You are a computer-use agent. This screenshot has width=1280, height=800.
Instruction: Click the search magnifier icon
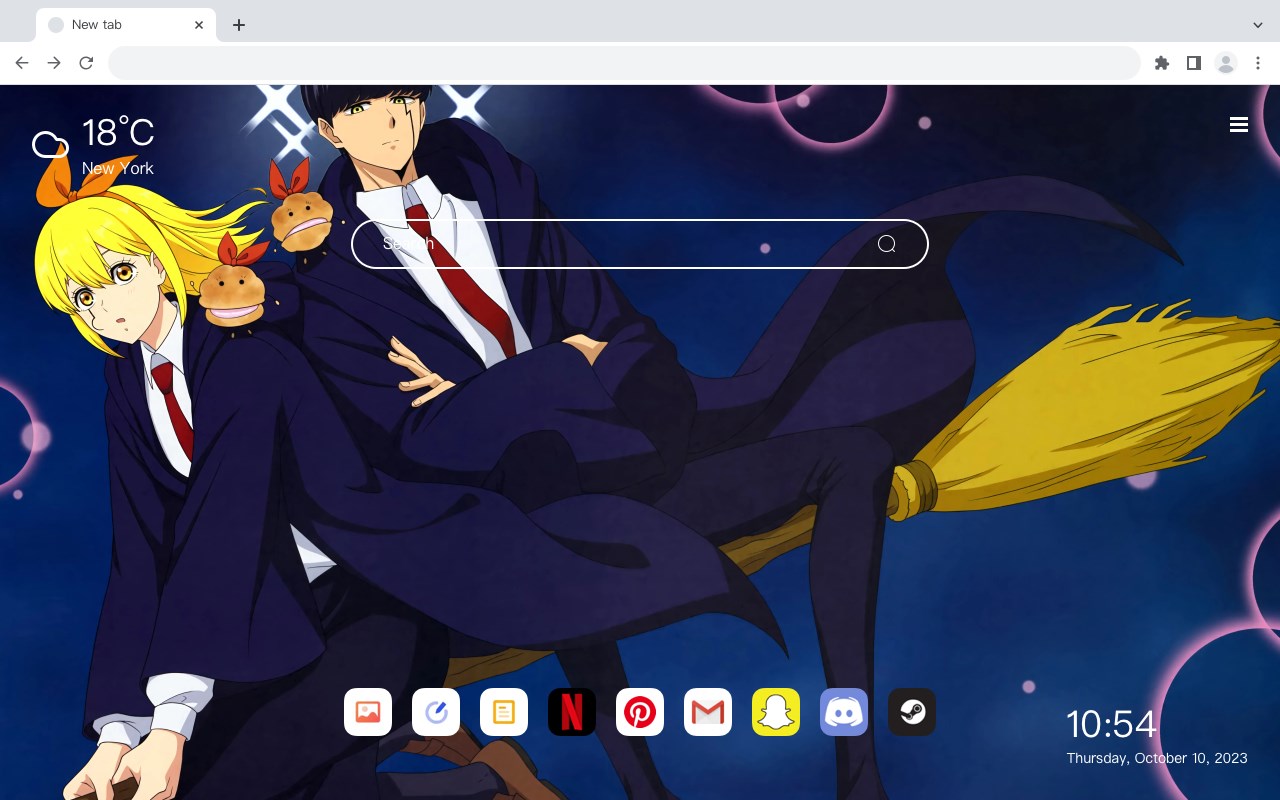click(887, 244)
